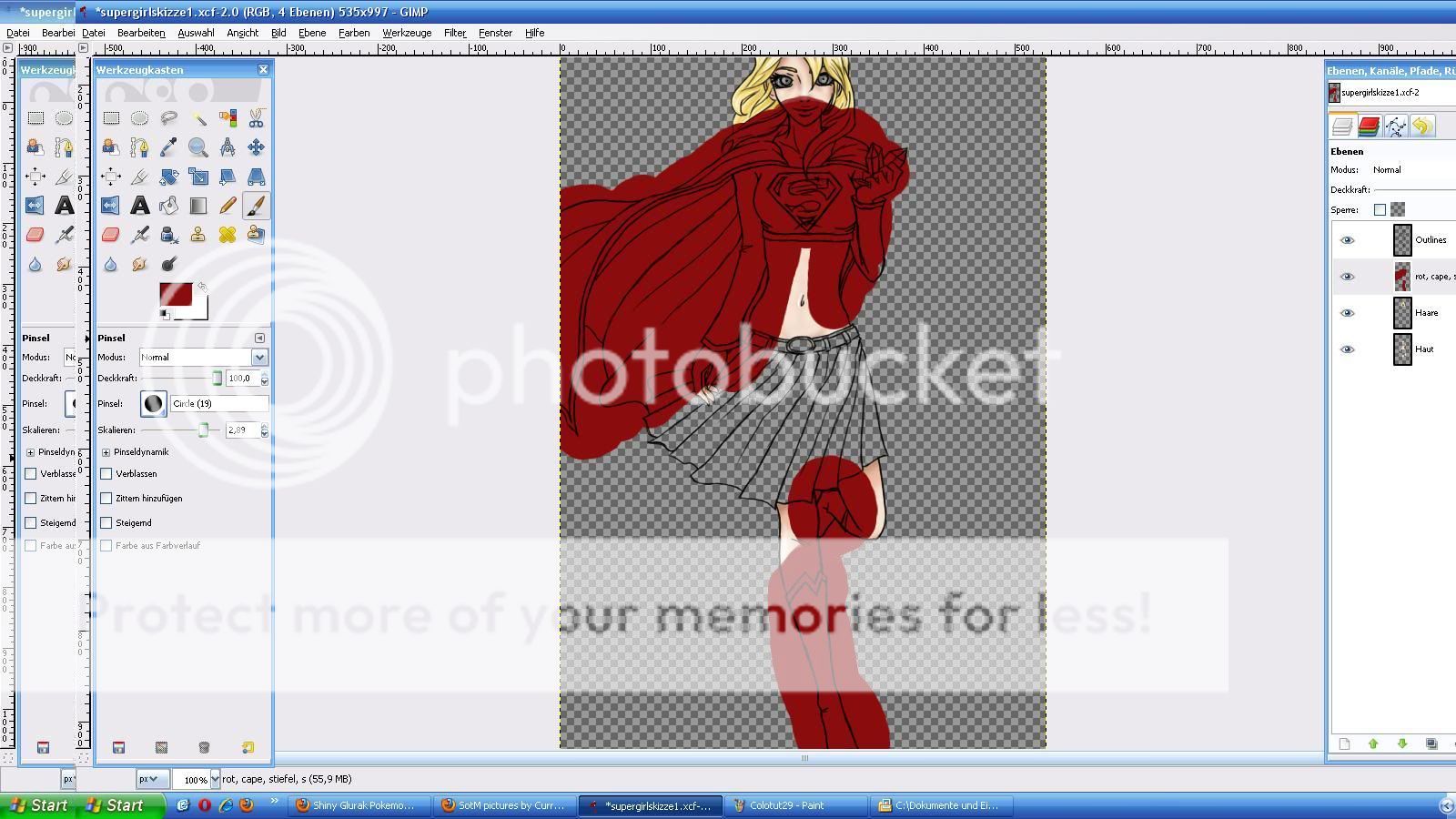Switch to the Channels tab in dock
This screenshot has height=819, width=1456.
click(x=1369, y=126)
